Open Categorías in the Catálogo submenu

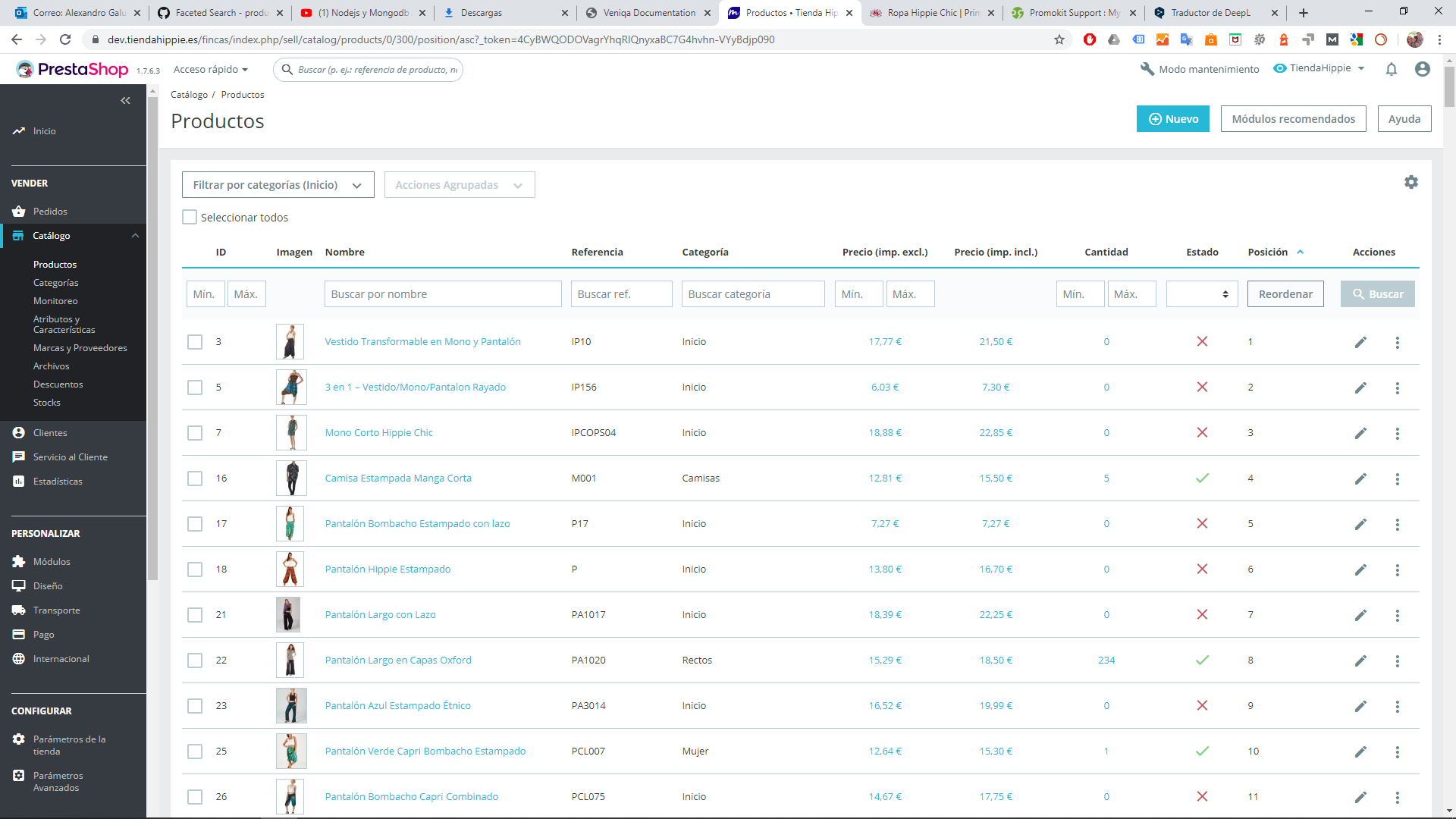55,283
